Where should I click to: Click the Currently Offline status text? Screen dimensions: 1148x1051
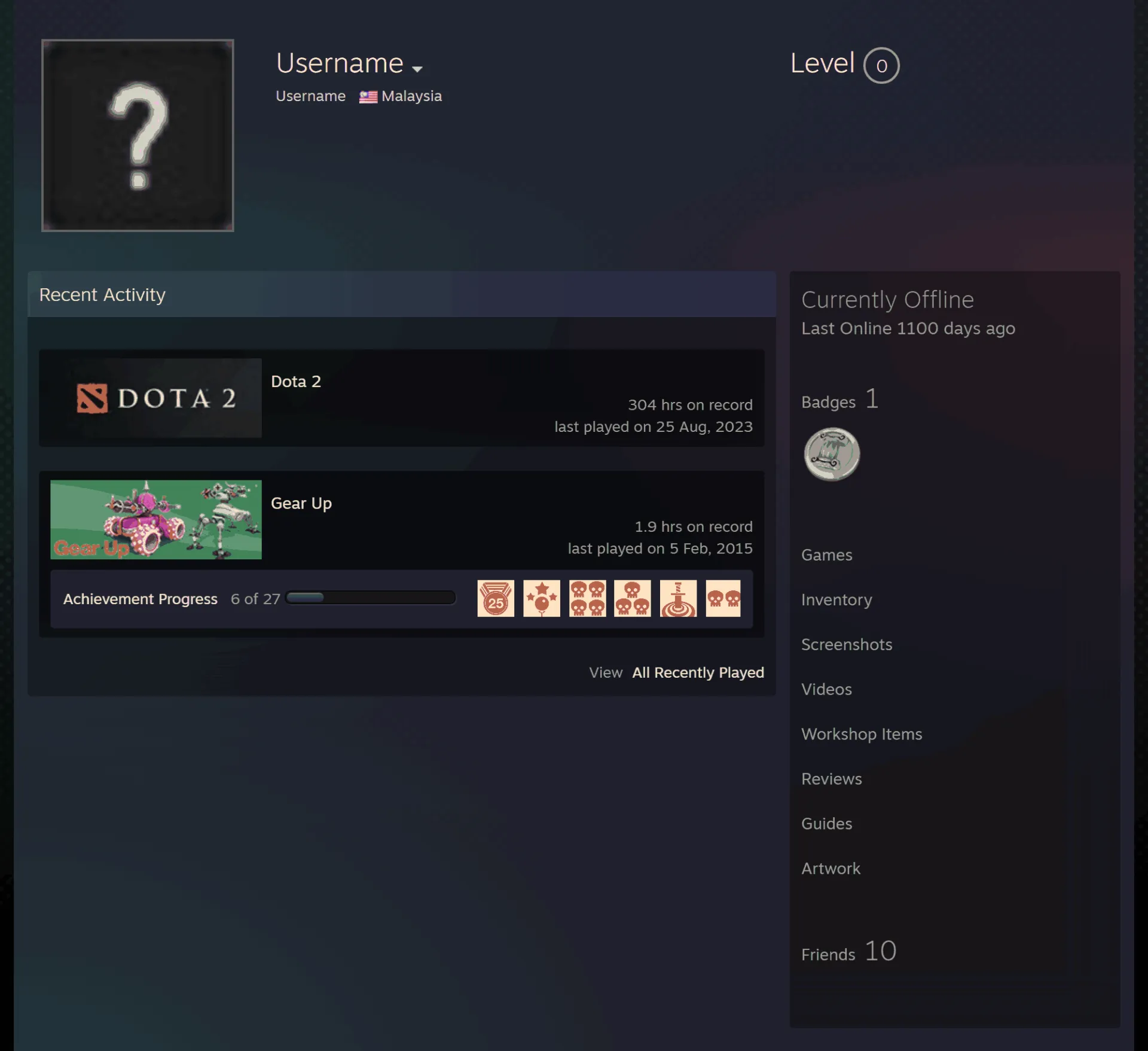point(887,300)
